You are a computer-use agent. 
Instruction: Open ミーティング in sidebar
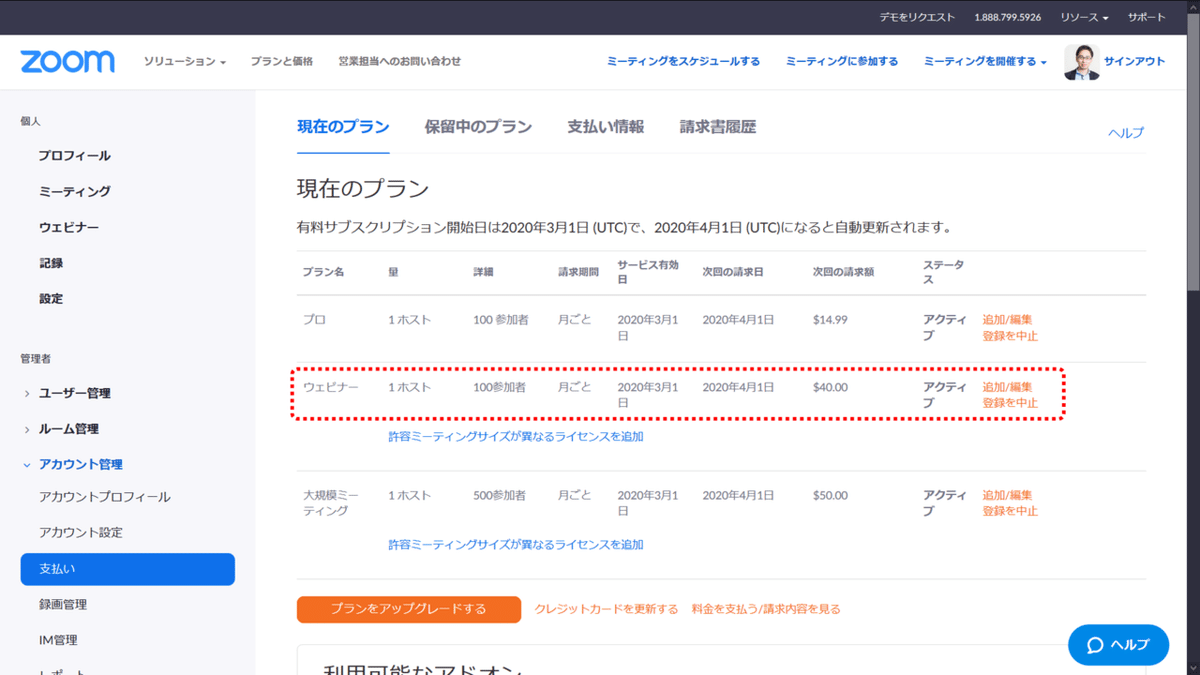click(75, 191)
